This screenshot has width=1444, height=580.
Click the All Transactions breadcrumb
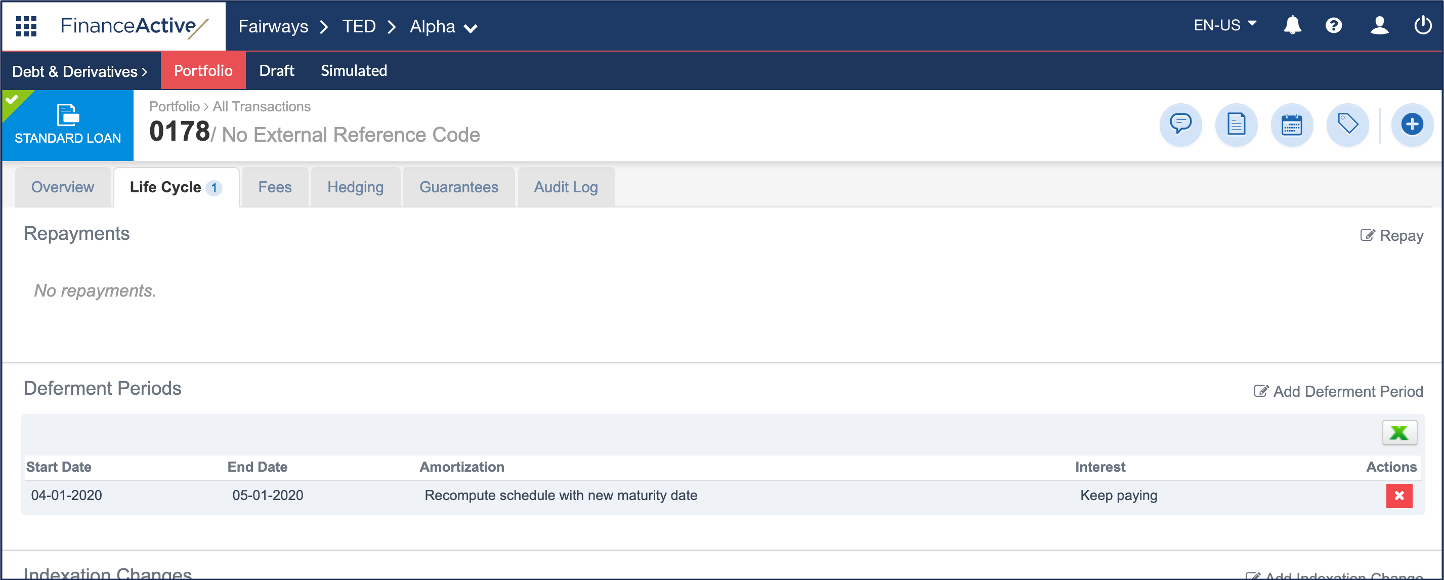coord(262,106)
